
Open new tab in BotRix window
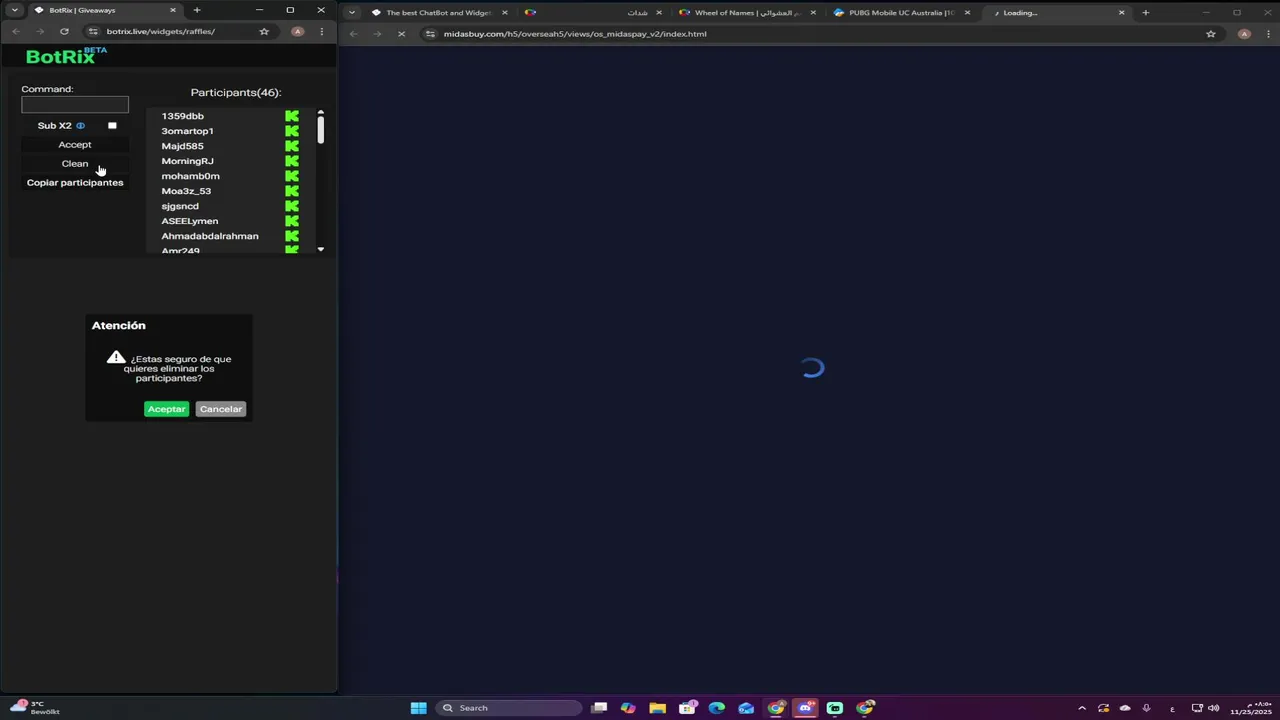coord(197,10)
